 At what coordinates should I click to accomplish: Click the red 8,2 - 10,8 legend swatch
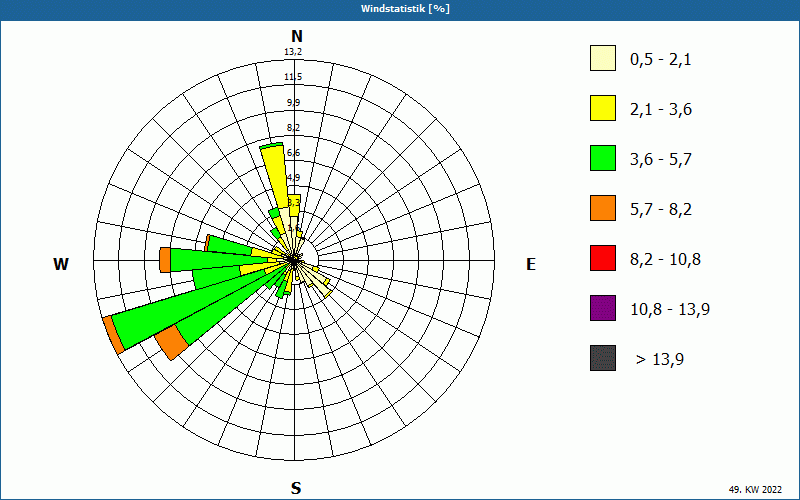tap(603, 258)
